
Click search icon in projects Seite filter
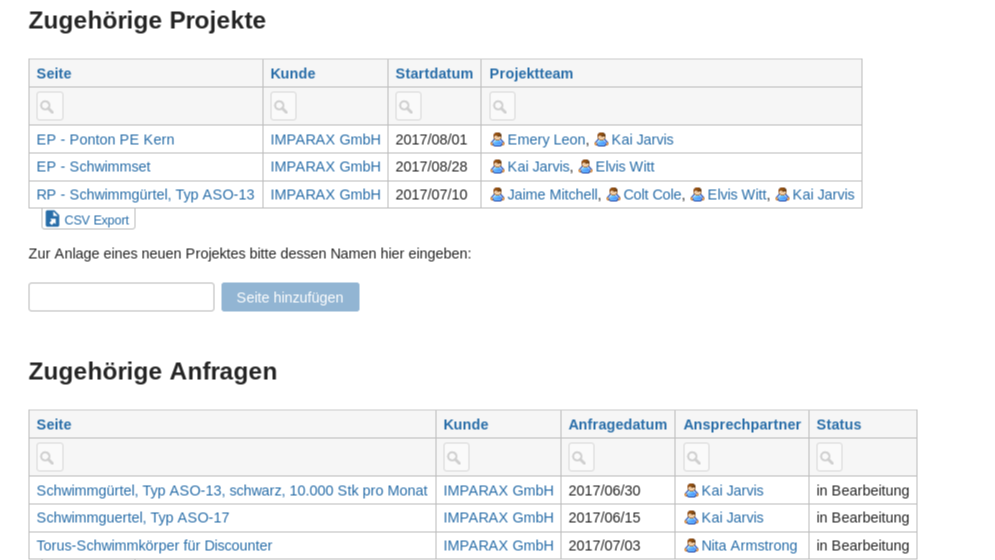tap(49, 107)
